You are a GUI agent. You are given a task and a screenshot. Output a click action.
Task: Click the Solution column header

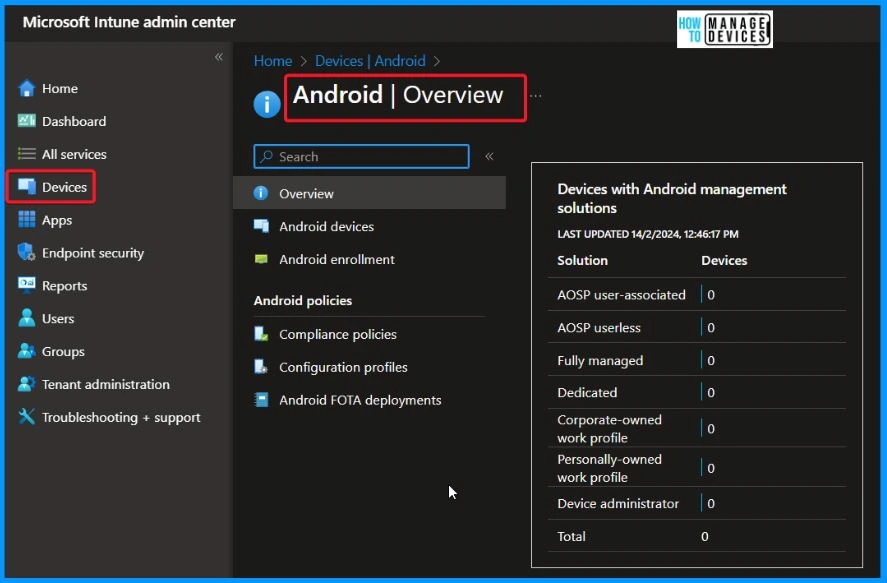(x=582, y=260)
